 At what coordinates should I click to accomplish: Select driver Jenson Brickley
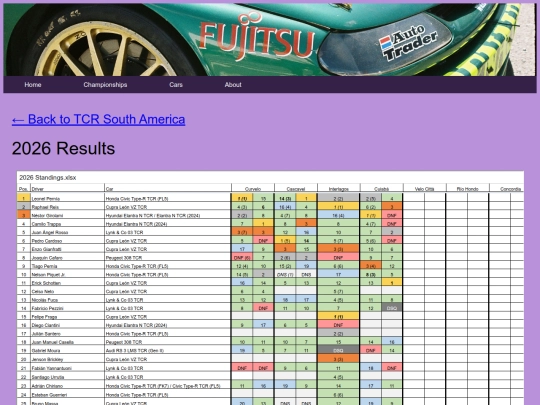(47, 359)
